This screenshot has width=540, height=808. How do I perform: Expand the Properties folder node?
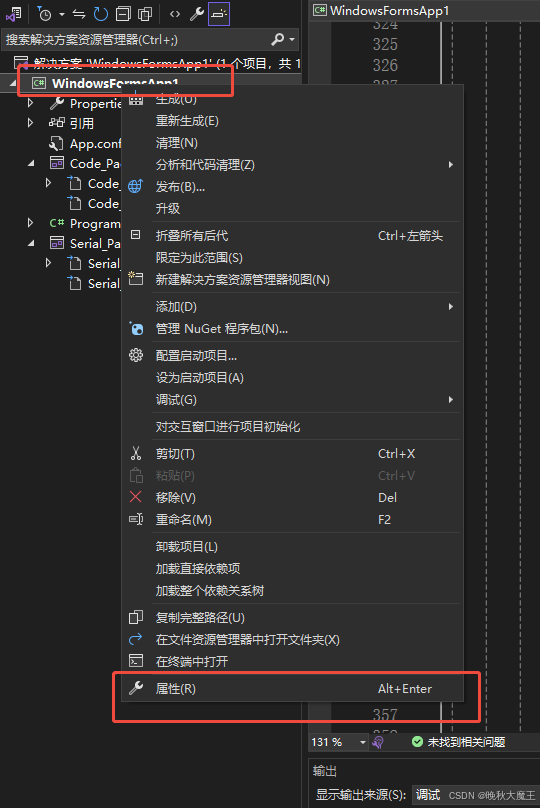tap(30, 103)
